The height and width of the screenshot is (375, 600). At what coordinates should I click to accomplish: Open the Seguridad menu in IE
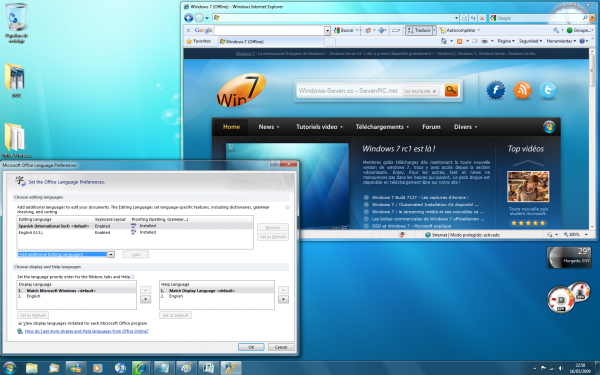[x=530, y=41]
